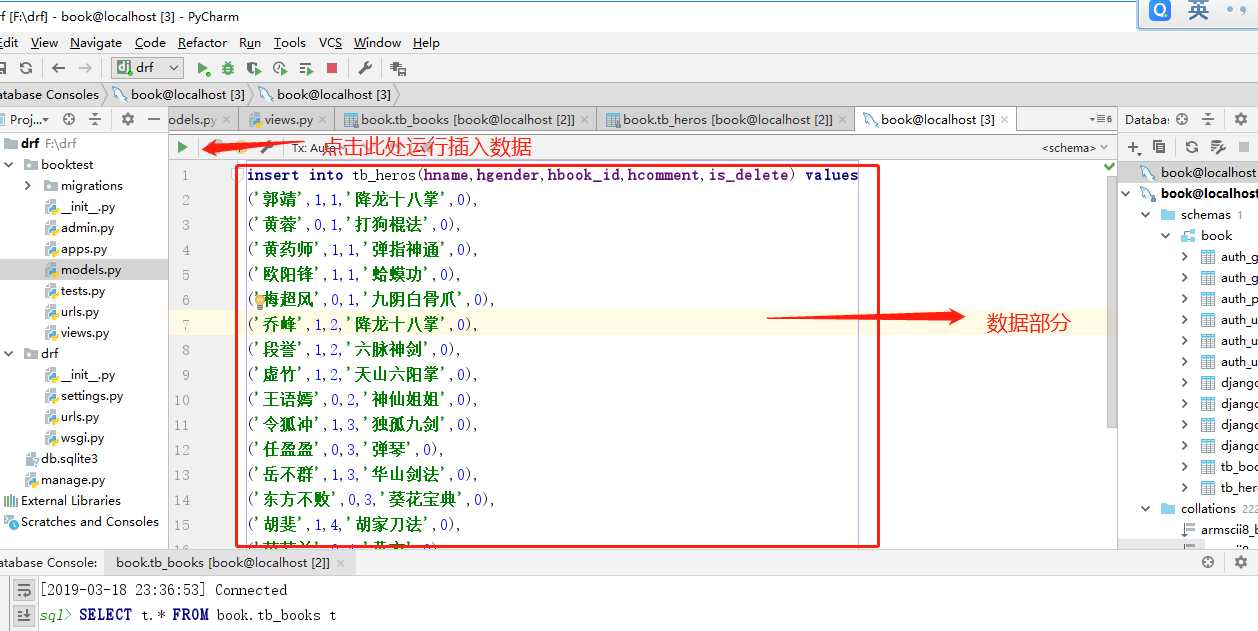Click the back navigation arrow in toolbar
1258x631 pixels.
click(x=58, y=68)
